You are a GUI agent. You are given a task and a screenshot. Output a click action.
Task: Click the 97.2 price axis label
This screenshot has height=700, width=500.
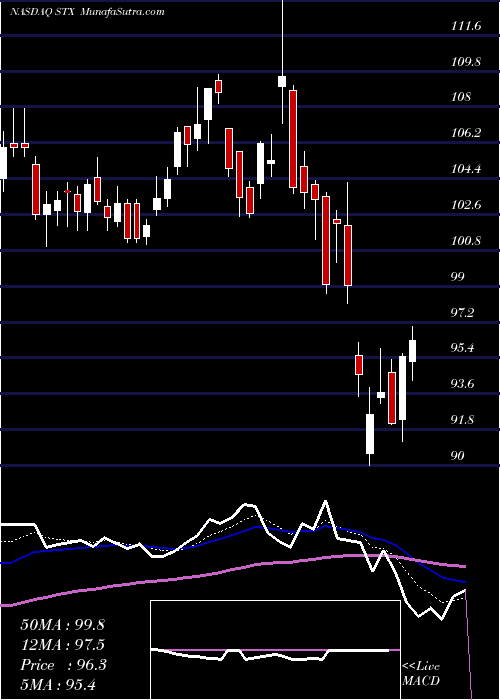tap(463, 312)
